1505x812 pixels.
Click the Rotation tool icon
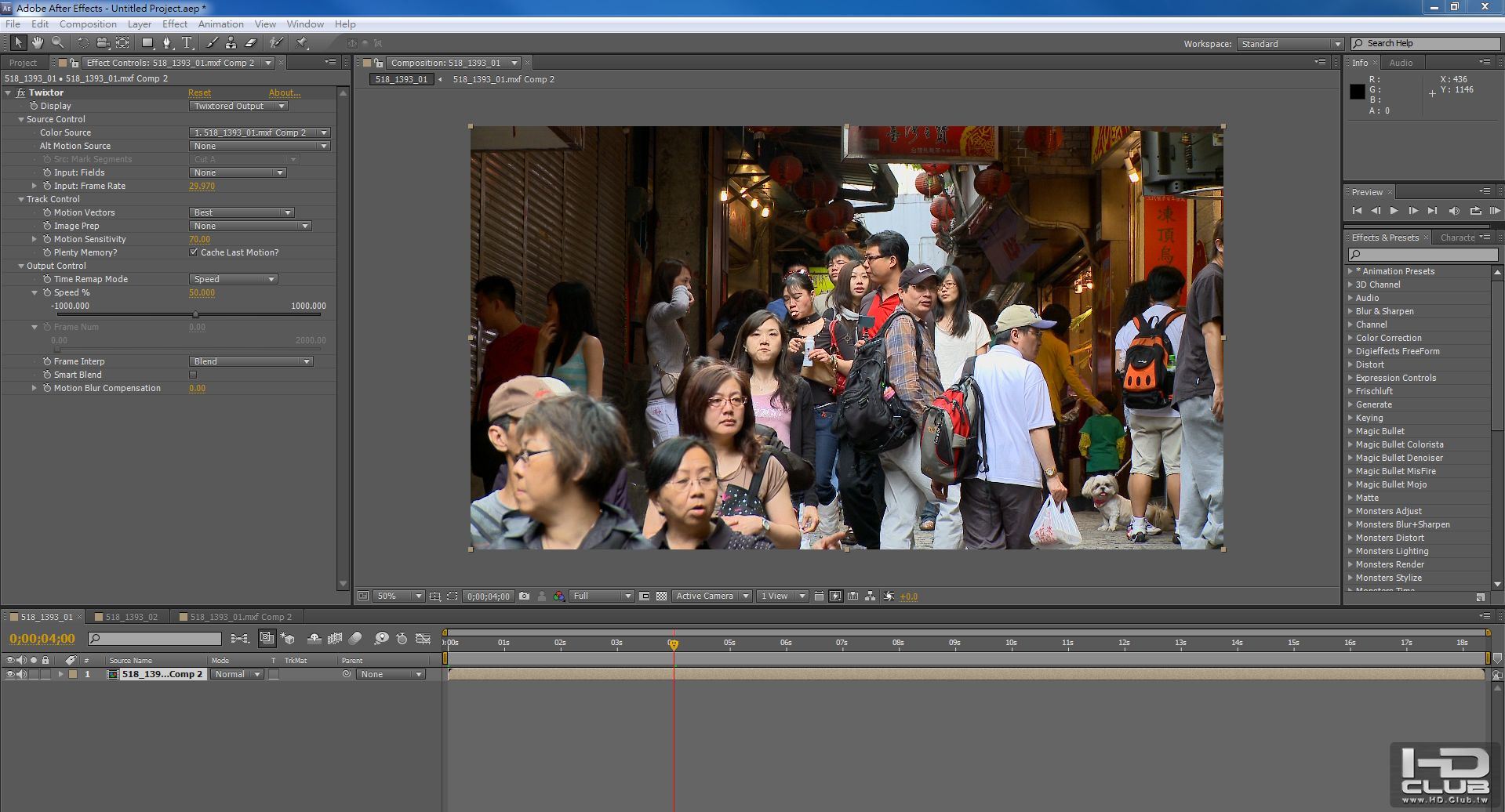tap(82, 43)
